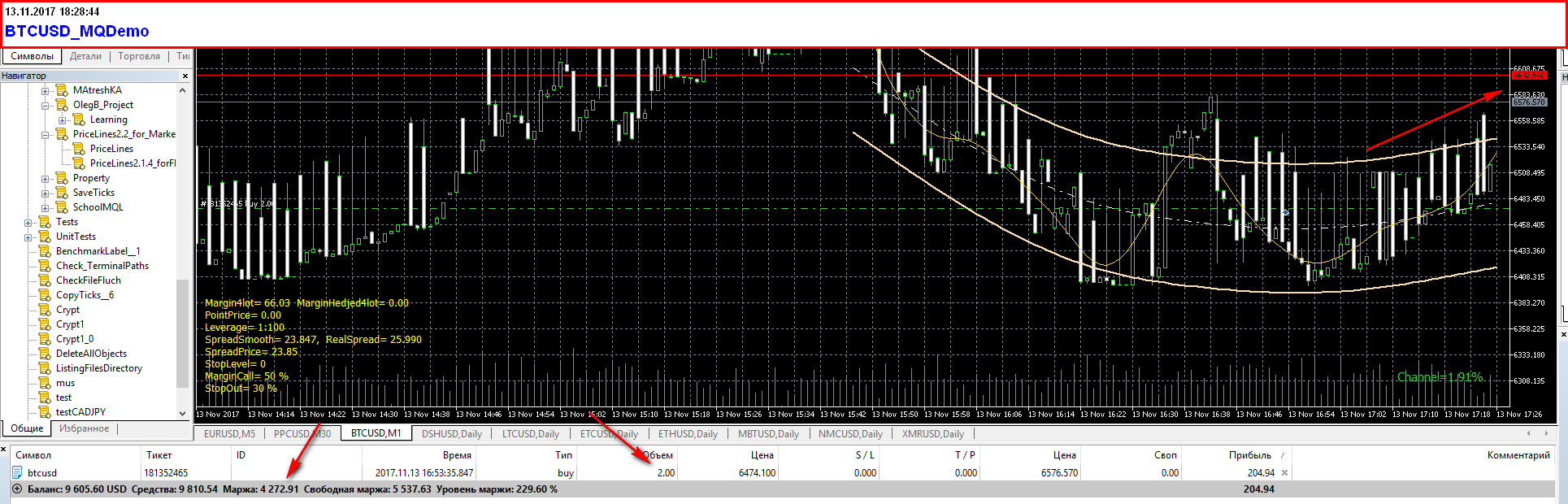Click the test script in navigator
Viewport: 1568px width, 504px height.
63,398
